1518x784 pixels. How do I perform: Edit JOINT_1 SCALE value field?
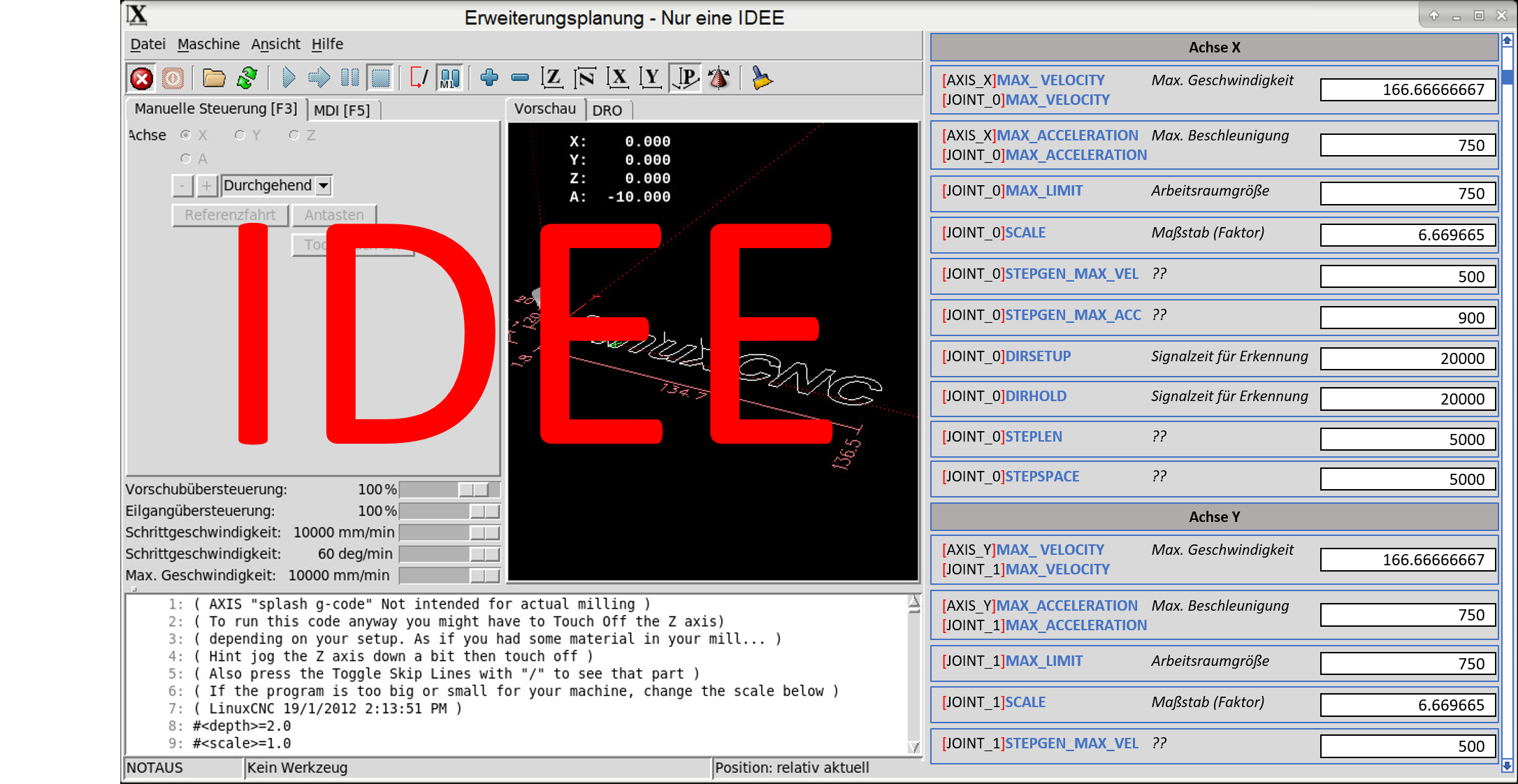point(1408,705)
